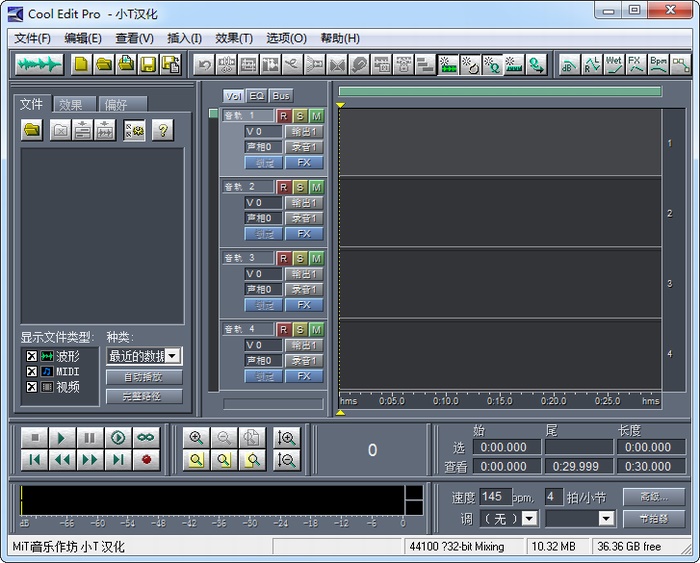Click the loop play infinity icon

click(146, 438)
